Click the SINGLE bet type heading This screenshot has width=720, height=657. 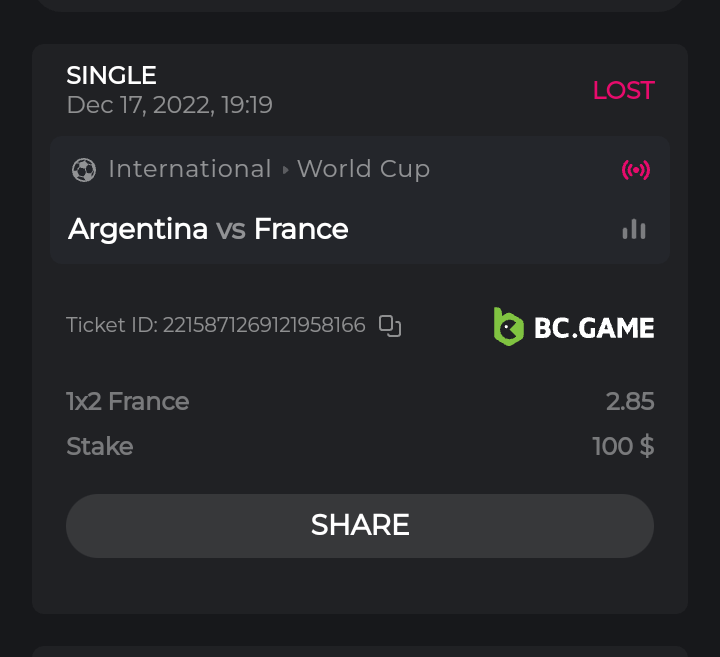(x=111, y=75)
